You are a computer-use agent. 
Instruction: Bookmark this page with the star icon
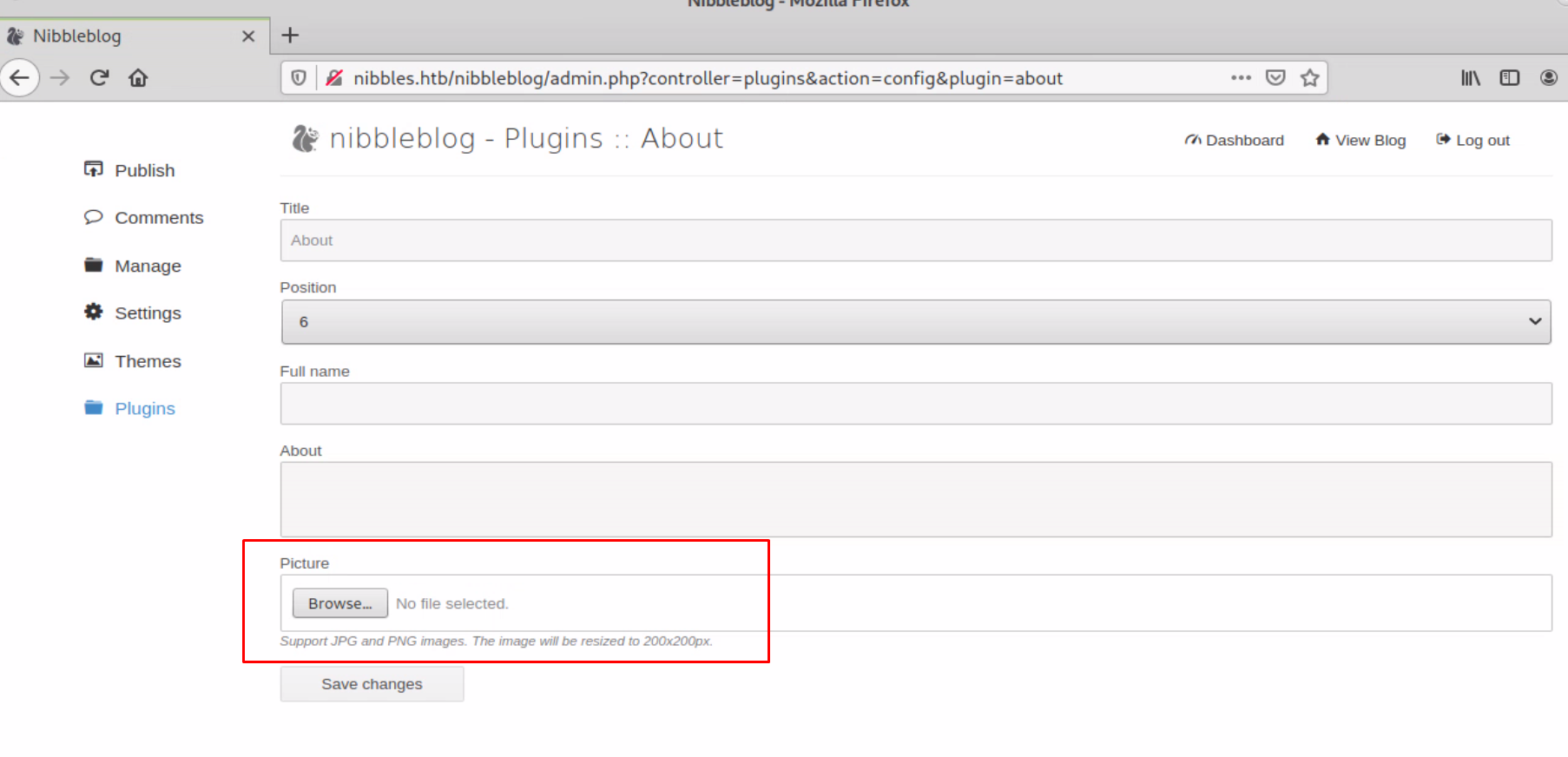click(x=1309, y=78)
